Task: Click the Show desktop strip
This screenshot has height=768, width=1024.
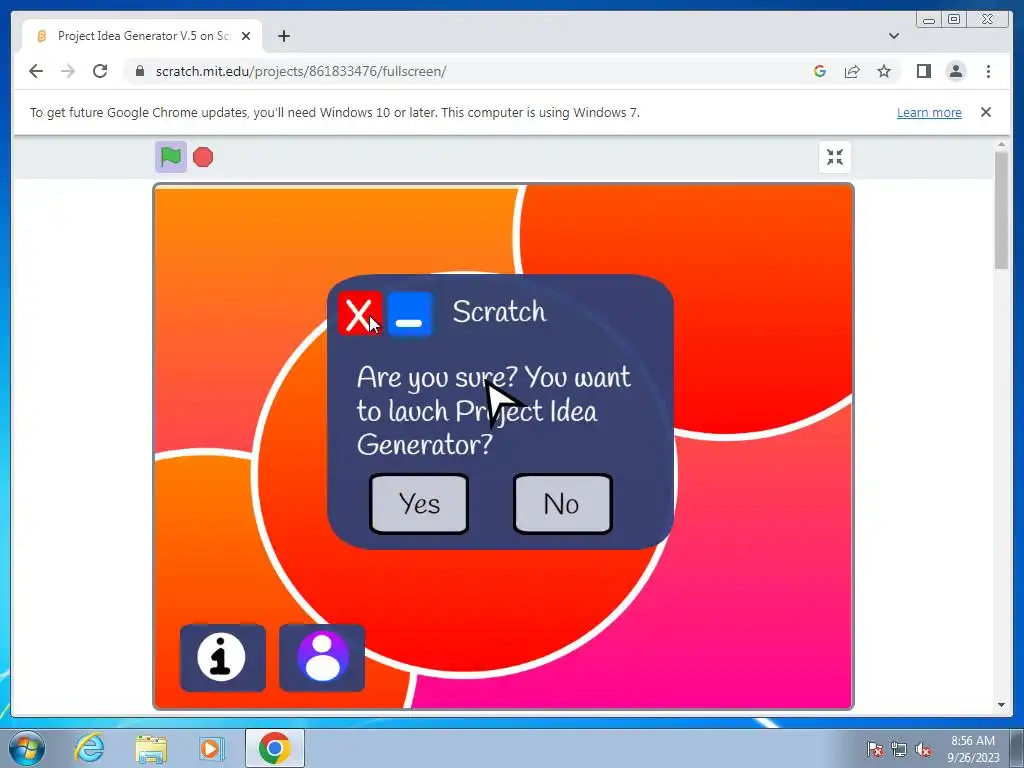Action: click(x=1017, y=748)
